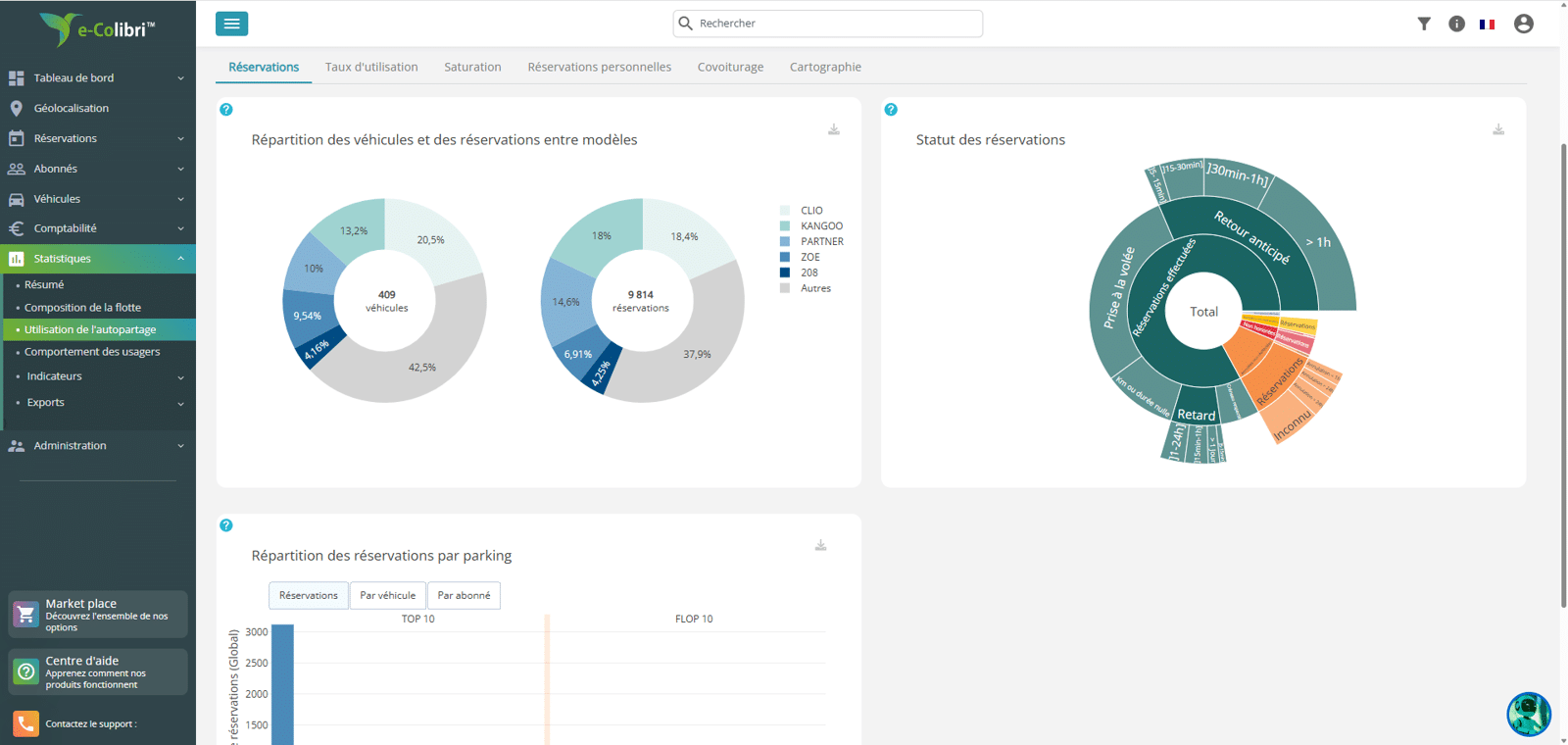Collapse the Statistiques sidebar section
Image resolution: width=1568 pixels, height=745 pixels.
pos(98,259)
